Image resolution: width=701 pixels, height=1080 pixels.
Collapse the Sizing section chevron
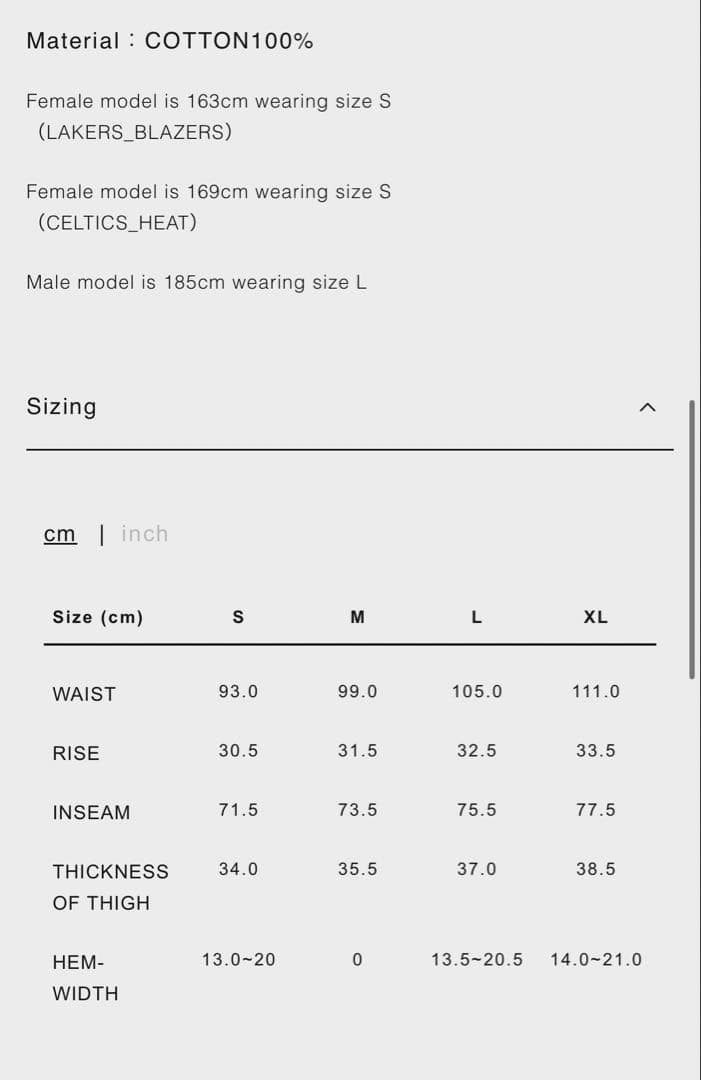[647, 407]
